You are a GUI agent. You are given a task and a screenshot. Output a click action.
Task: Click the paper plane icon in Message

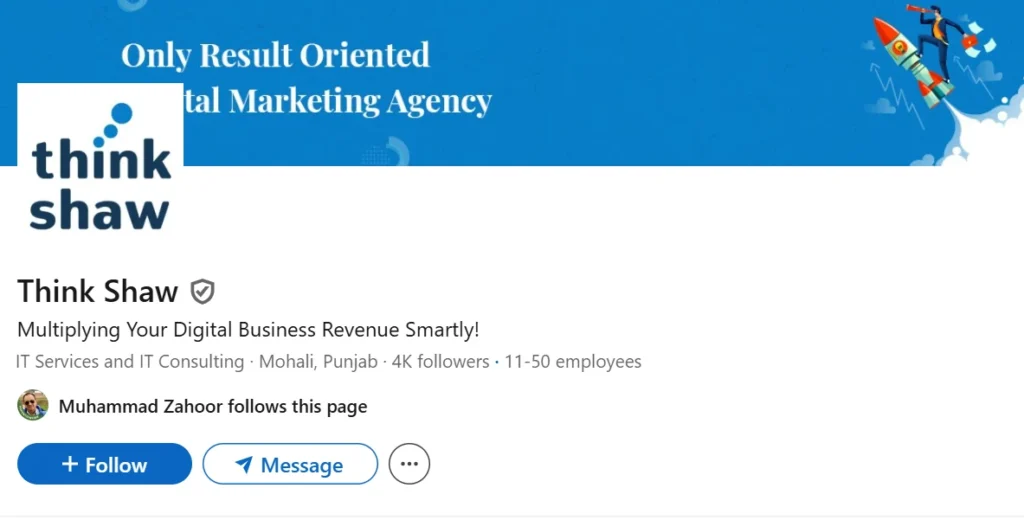(244, 464)
